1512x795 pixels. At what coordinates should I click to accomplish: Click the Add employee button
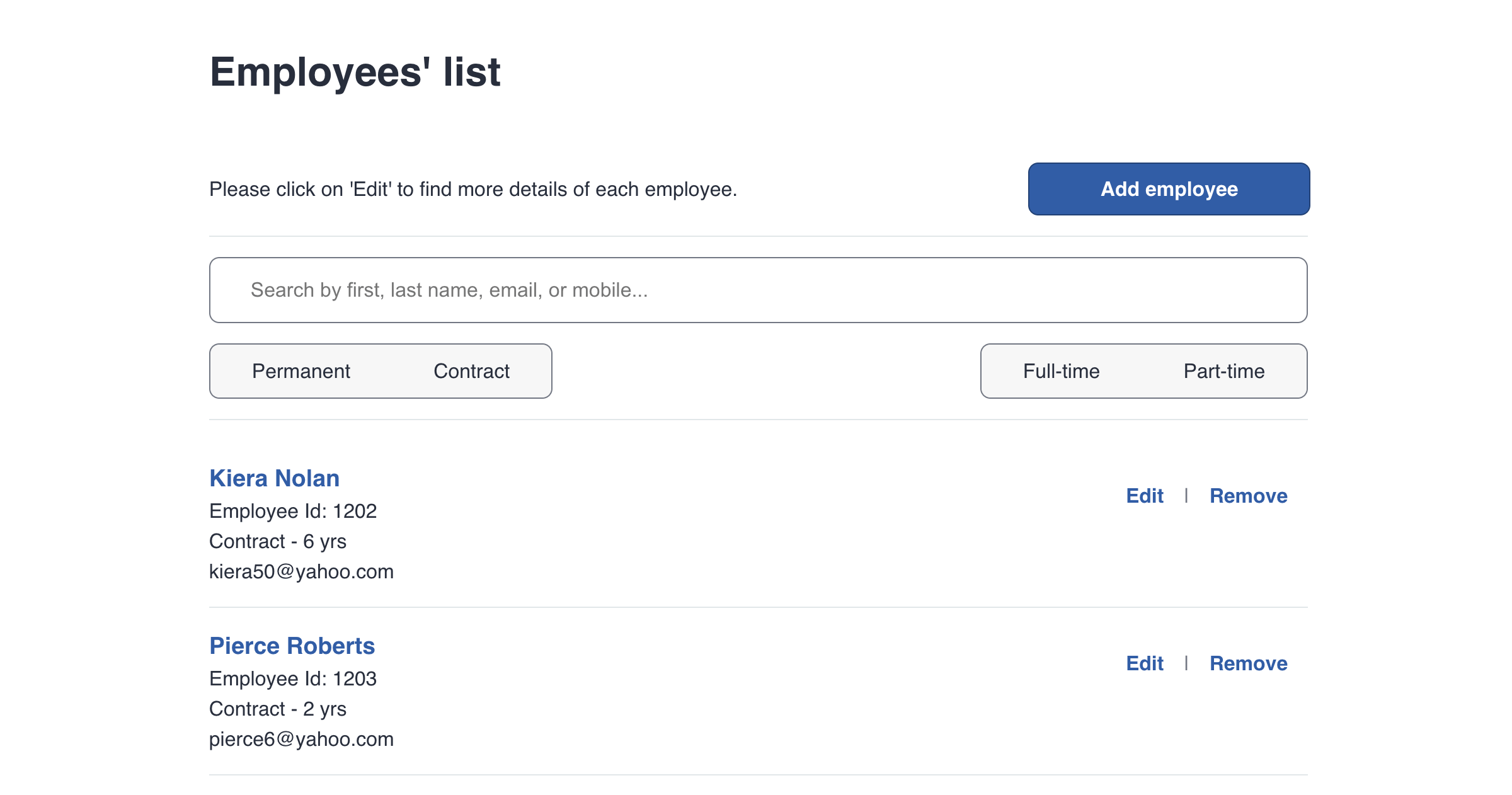[1169, 189]
